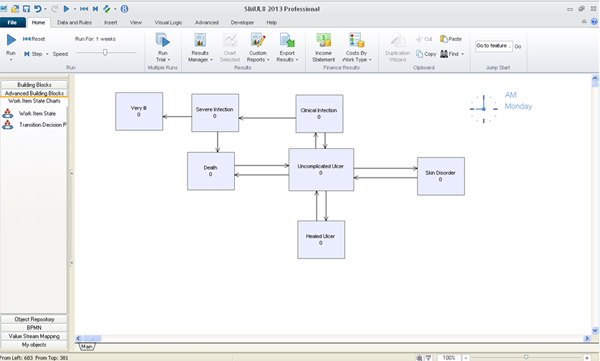This screenshot has height=361, width=600.
Task: Switch to the Advanced ribbon tab
Action: (x=207, y=22)
